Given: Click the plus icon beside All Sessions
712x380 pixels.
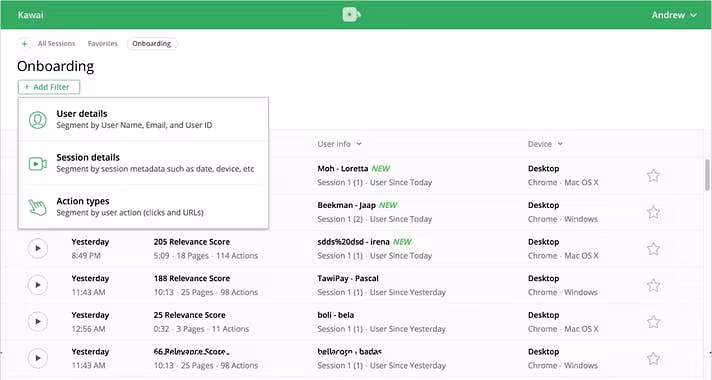Looking at the screenshot, I should coord(25,44).
